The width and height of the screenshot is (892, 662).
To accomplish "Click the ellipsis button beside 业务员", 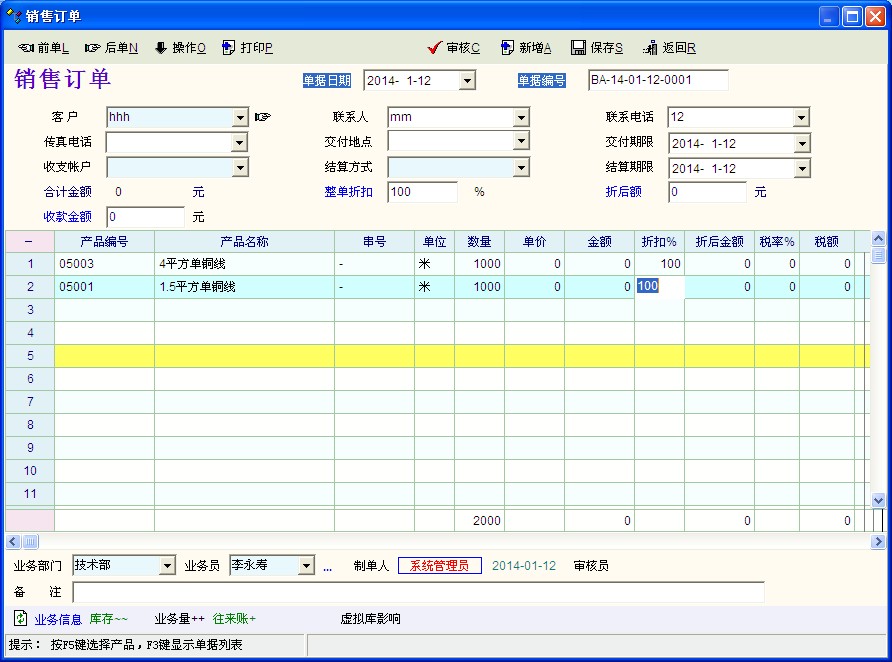I will pos(327,567).
